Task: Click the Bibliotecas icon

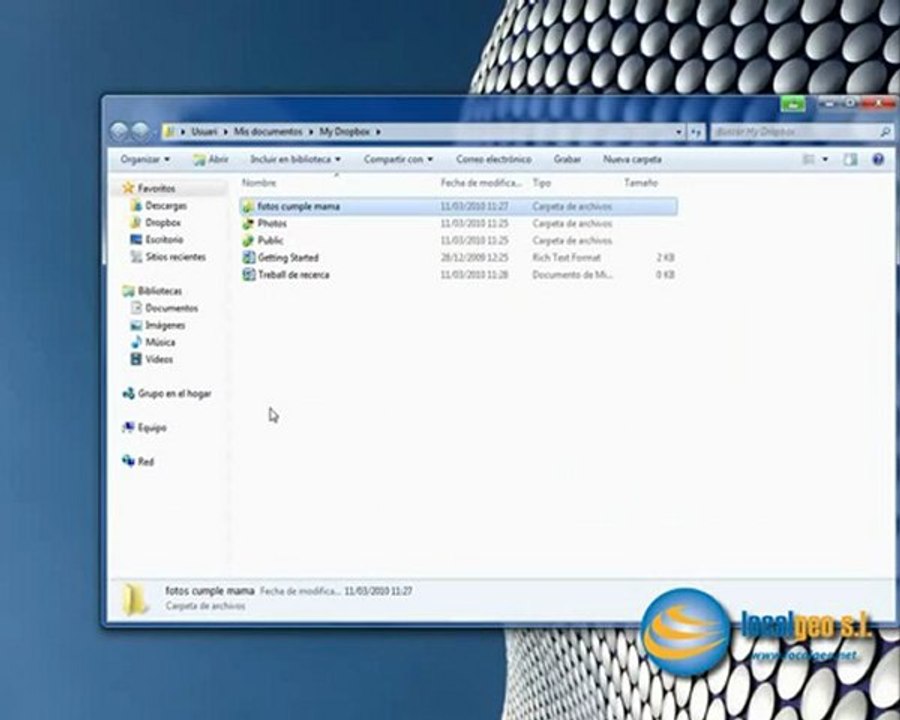Action: point(129,291)
